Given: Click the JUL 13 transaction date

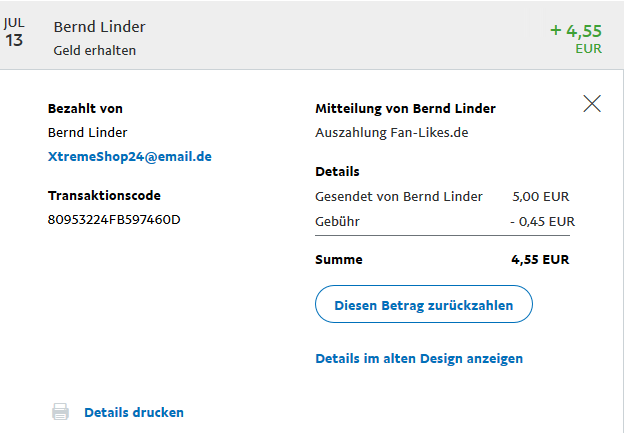Looking at the screenshot, I should (14, 32).
